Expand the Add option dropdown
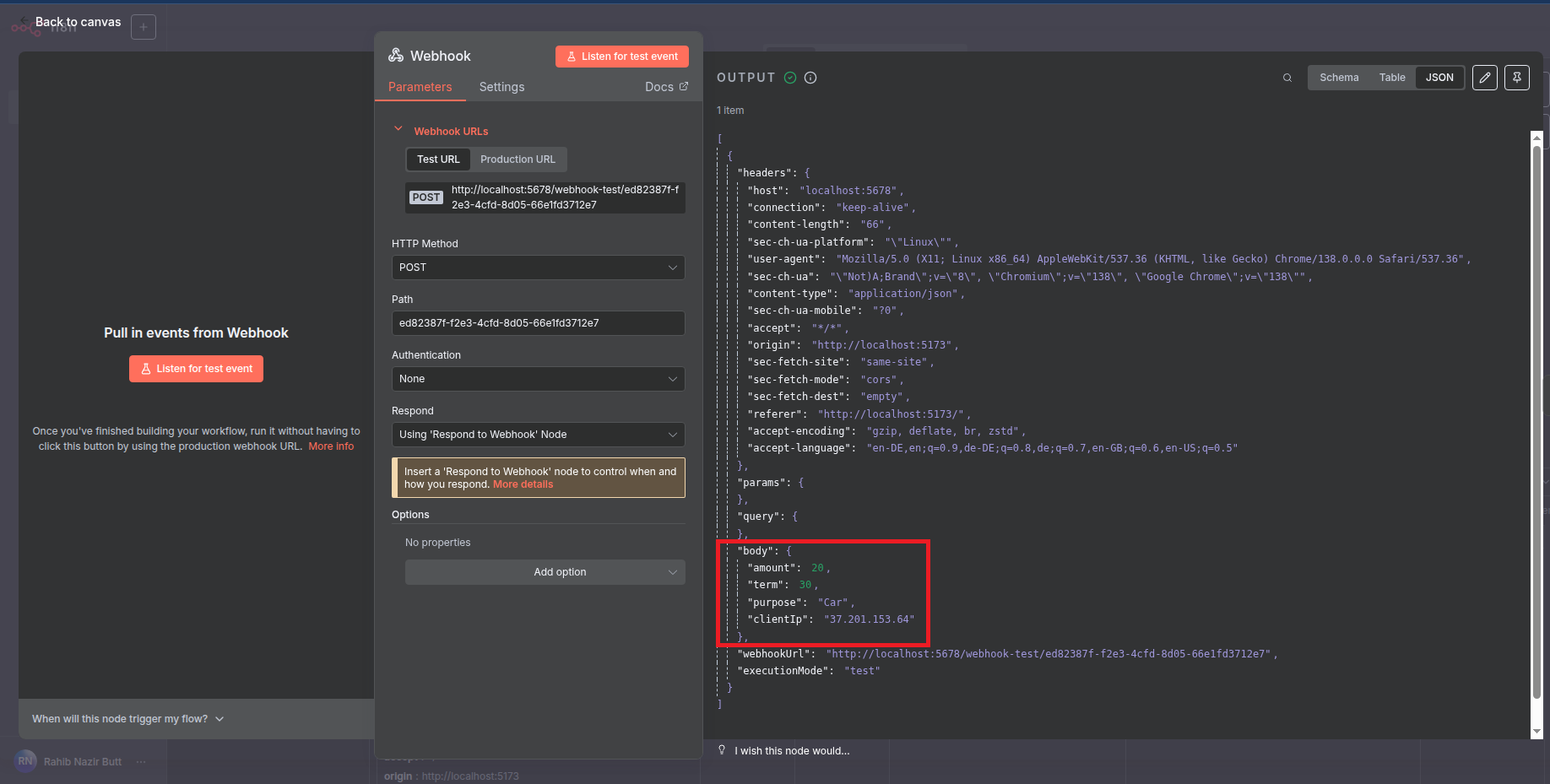Image resolution: width=1550 pixels, height=784 pixels. [545, 572]
